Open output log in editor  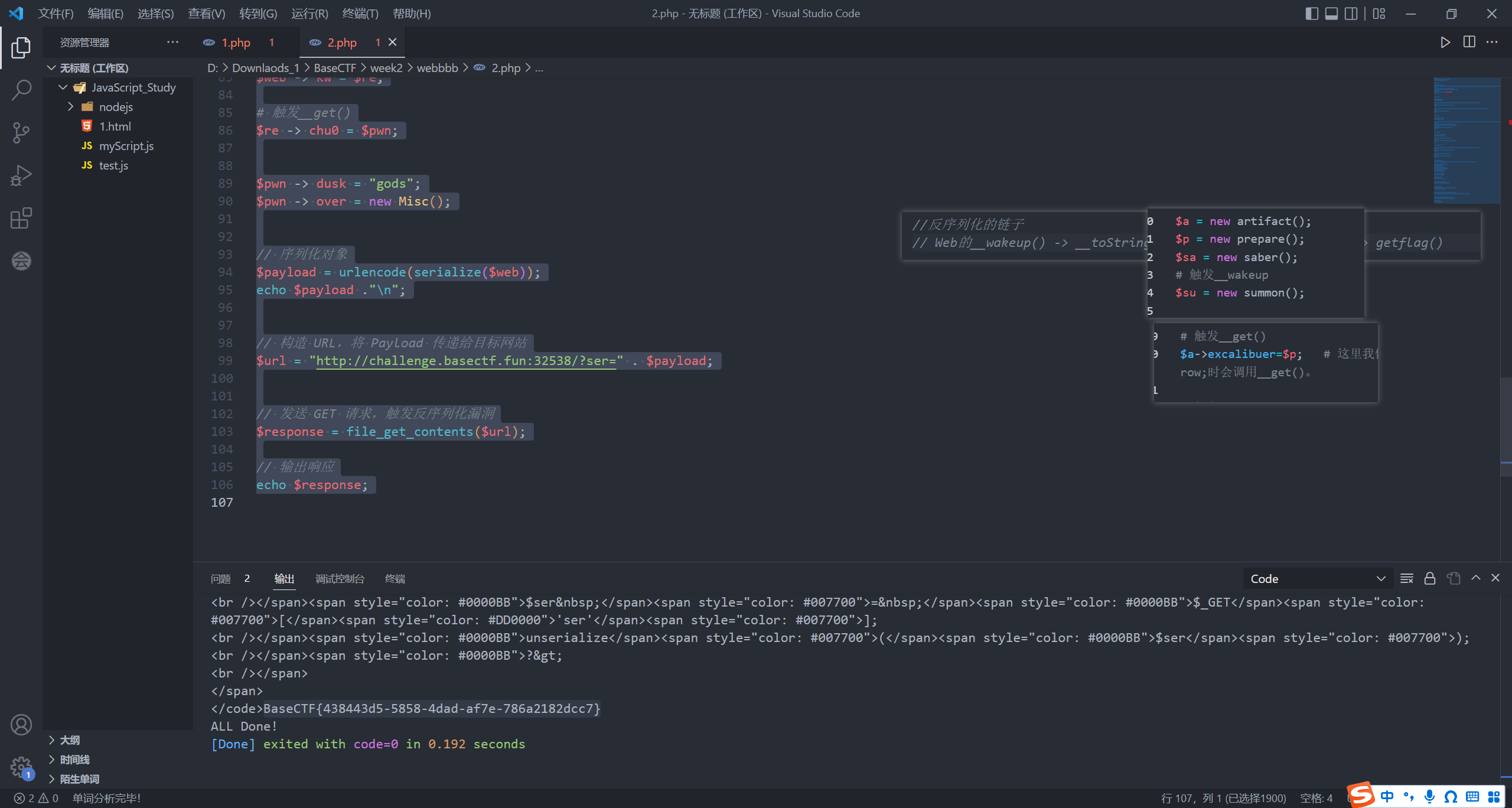[x=1454, y=578]
